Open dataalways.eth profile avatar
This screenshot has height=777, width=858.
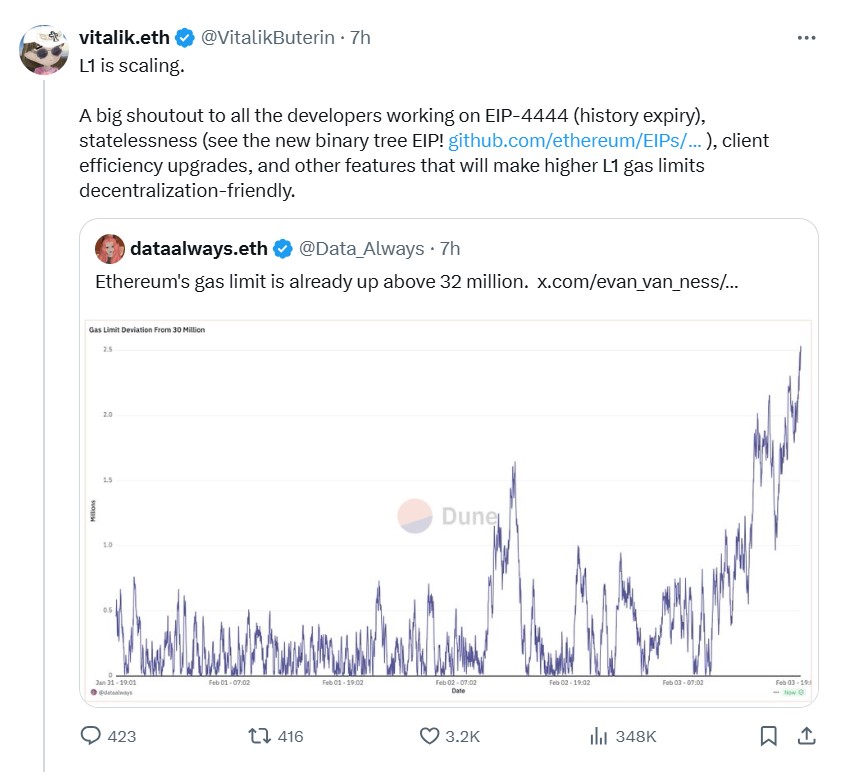click(x=109, y=248)
